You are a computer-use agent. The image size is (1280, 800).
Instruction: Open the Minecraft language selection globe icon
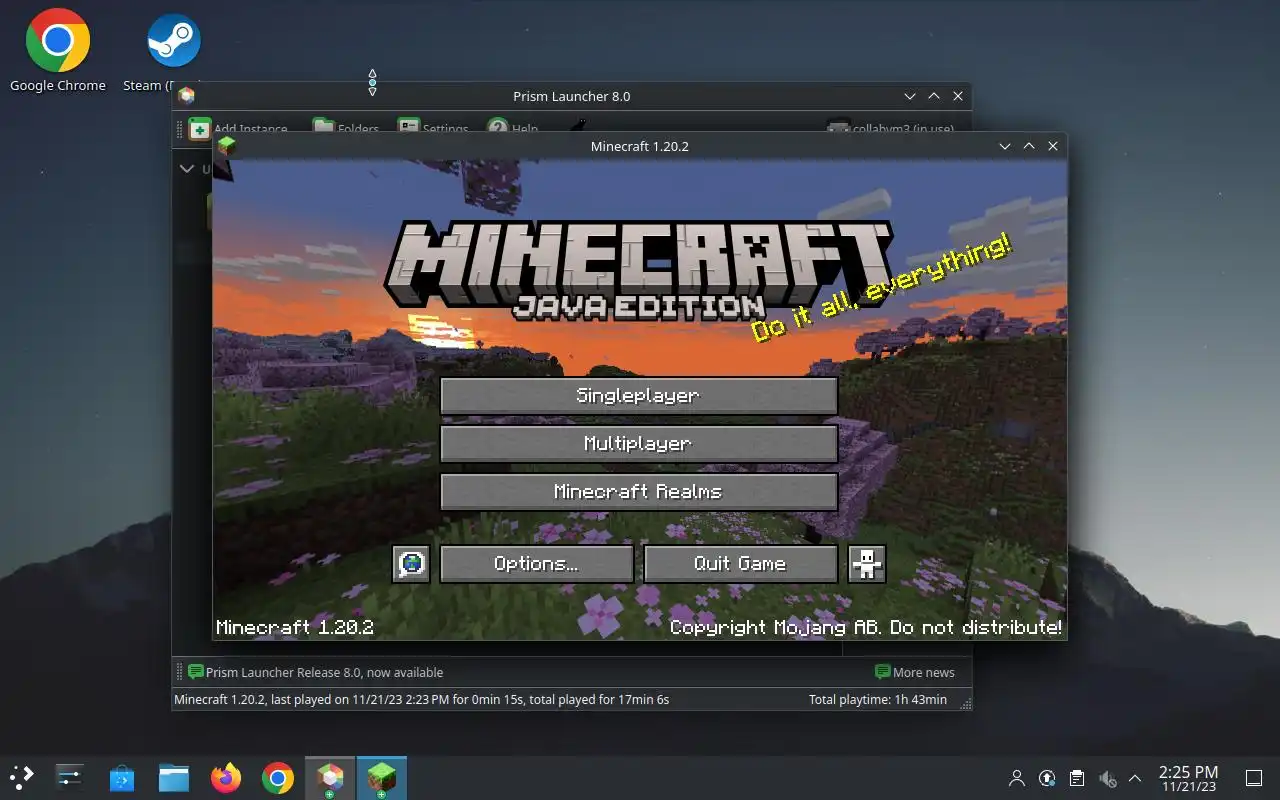click(x=411, y=564)
